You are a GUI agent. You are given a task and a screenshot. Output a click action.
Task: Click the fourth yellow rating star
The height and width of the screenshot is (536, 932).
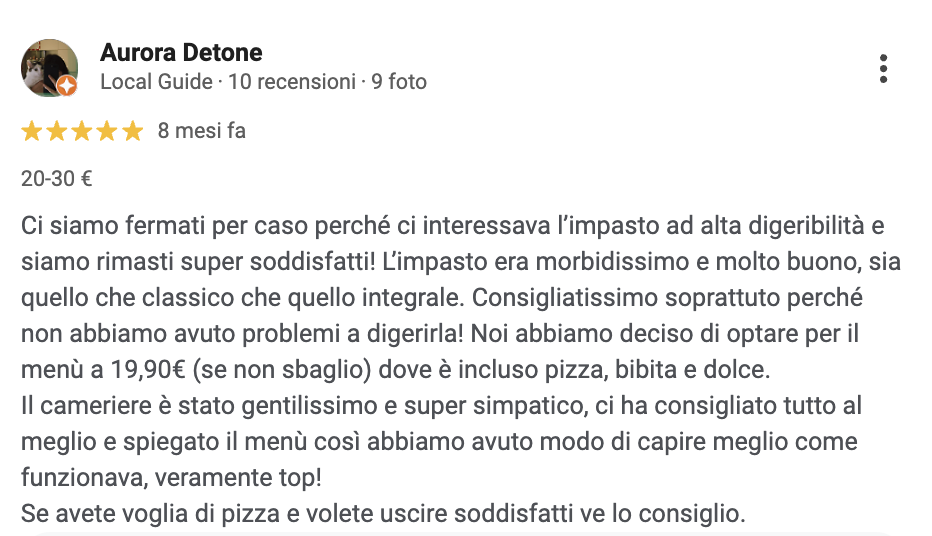[108, 131]
